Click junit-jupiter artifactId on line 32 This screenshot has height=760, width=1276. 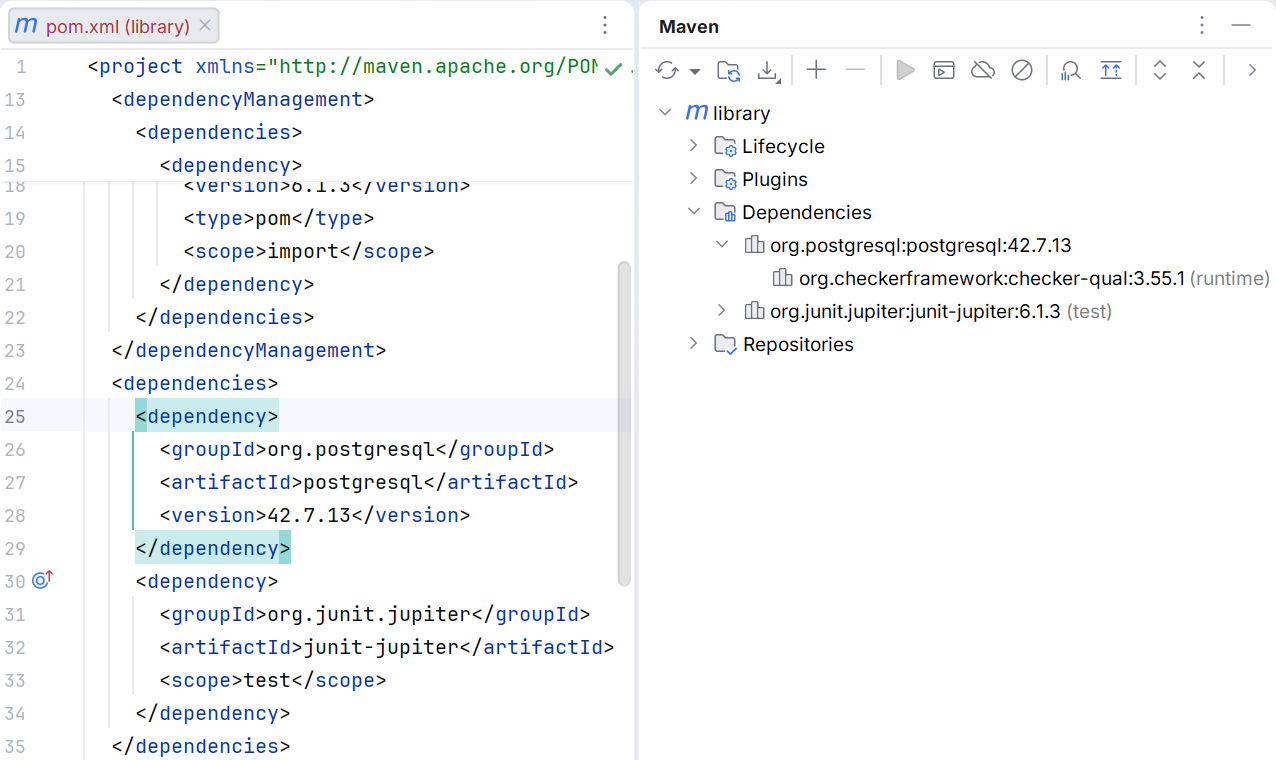point(381,647)
